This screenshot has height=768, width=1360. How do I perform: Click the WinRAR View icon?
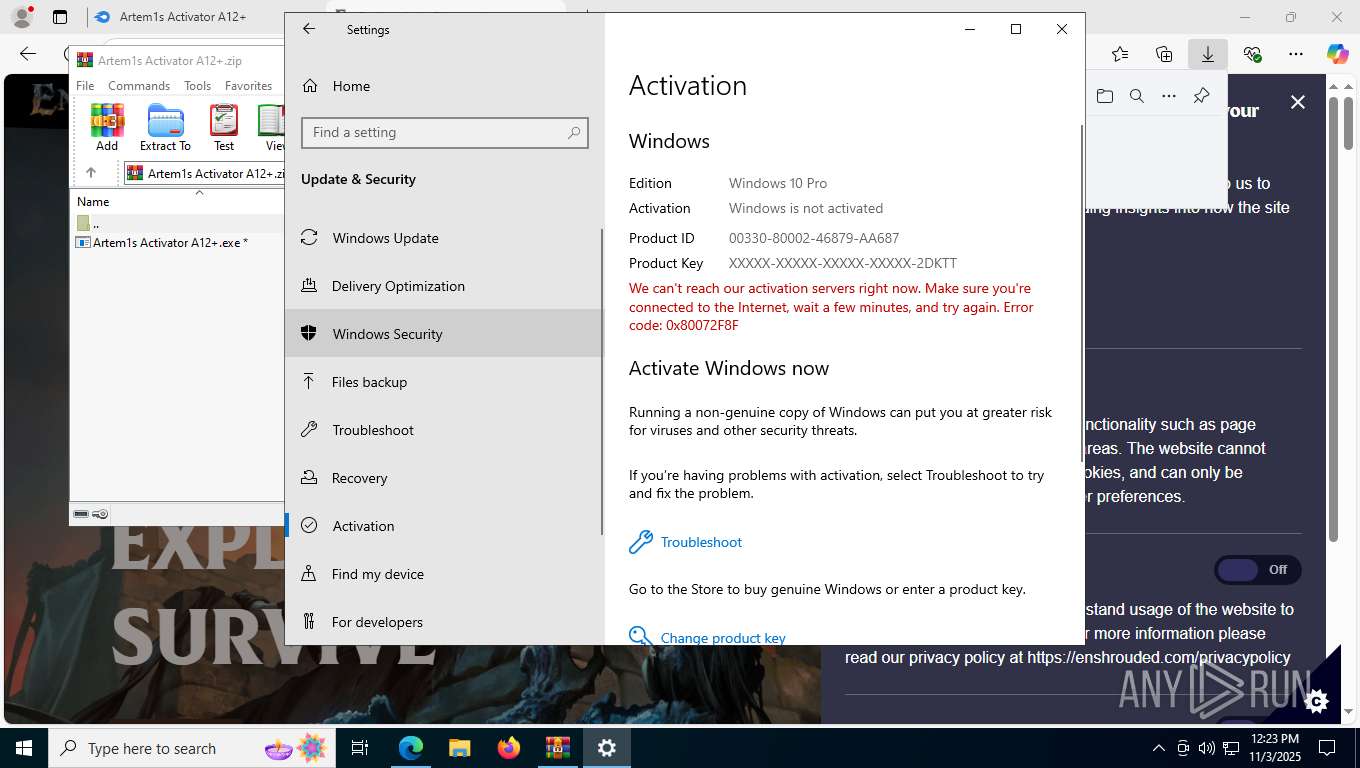coord(272,128)
